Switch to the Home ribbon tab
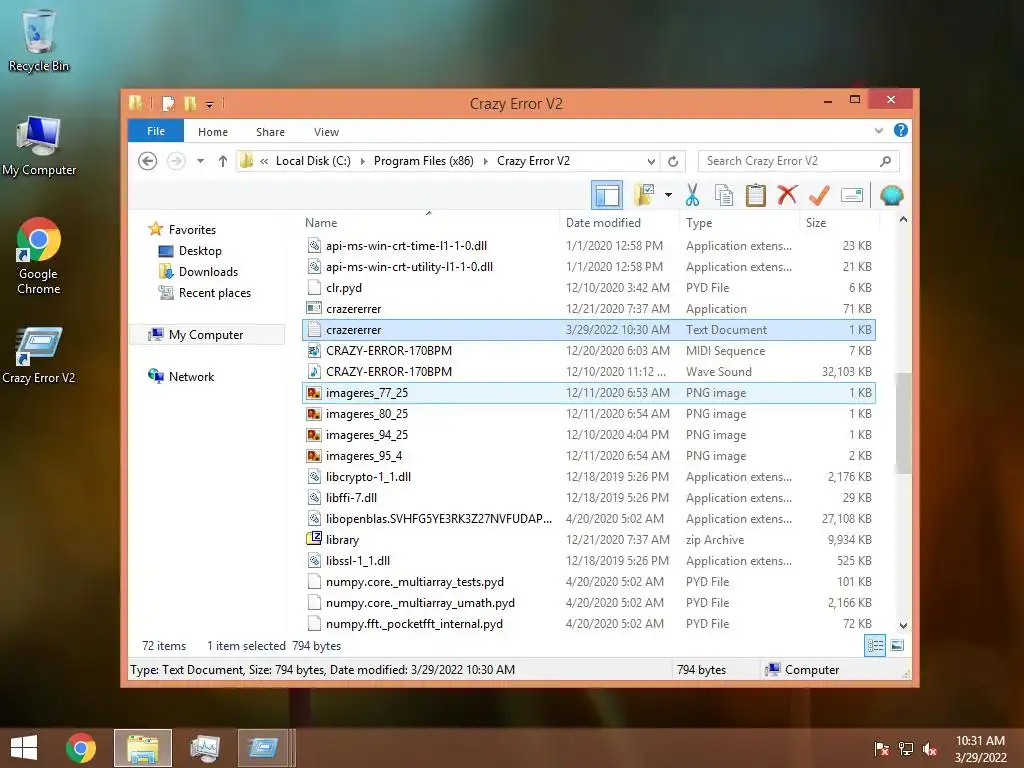 click(213, 132)
